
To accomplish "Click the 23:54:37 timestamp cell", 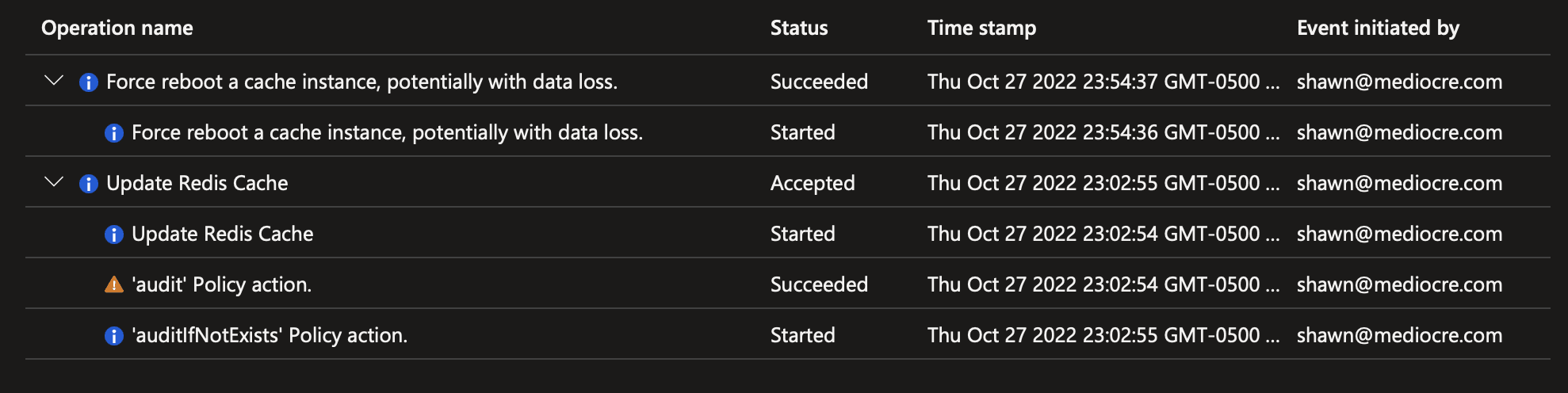I will pyautogui.click(x=1102, y=82).
